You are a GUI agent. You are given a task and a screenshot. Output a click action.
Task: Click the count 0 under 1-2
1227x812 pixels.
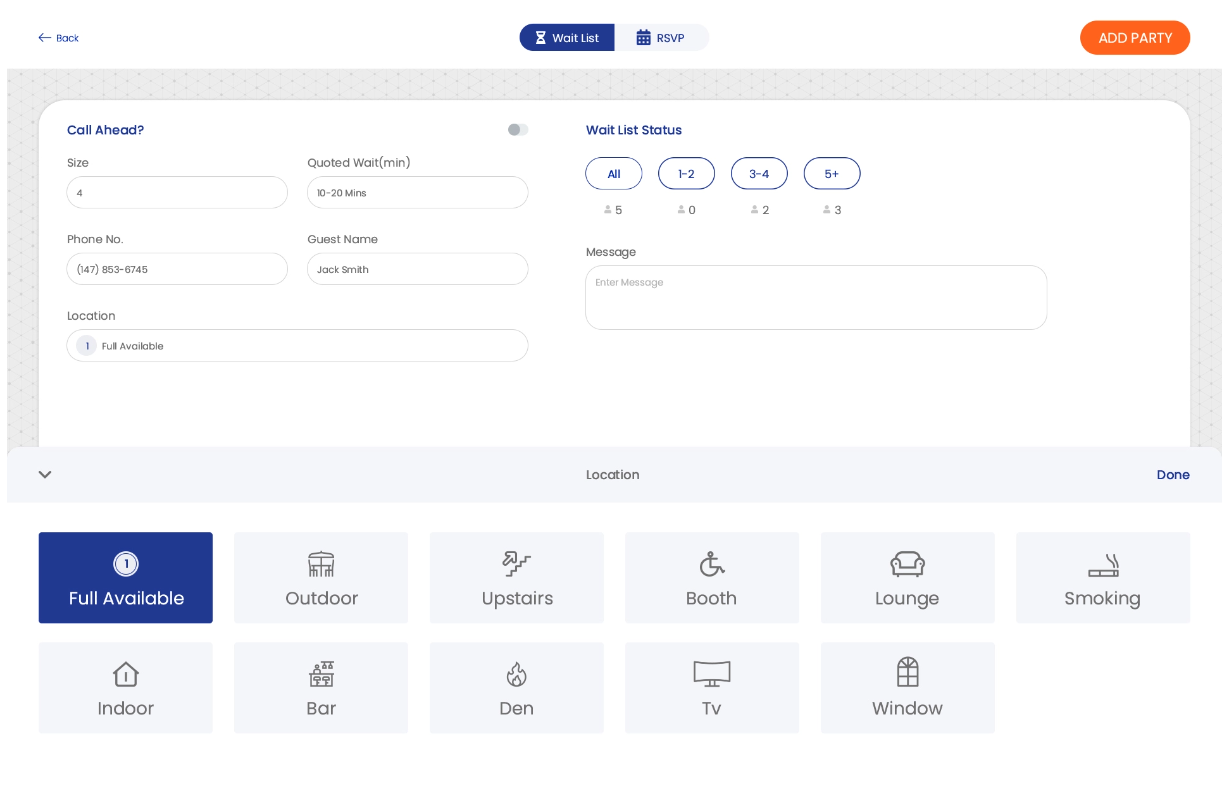pyautogui.click(x=692, y=210)
